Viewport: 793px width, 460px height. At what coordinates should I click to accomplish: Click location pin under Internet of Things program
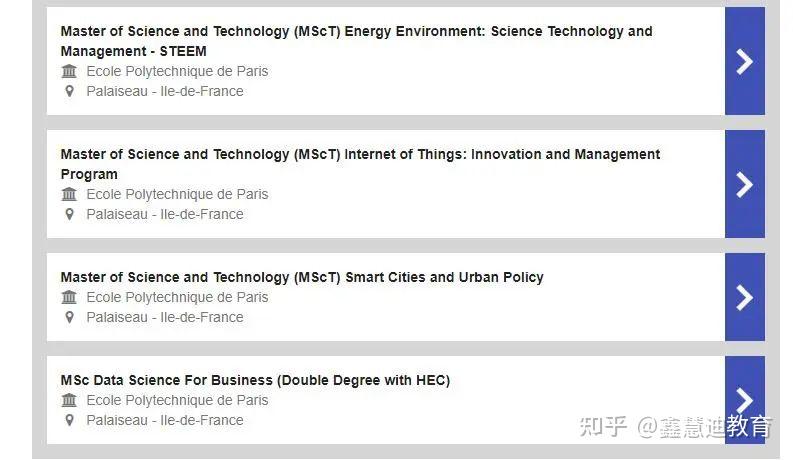[x=69, y=214]
